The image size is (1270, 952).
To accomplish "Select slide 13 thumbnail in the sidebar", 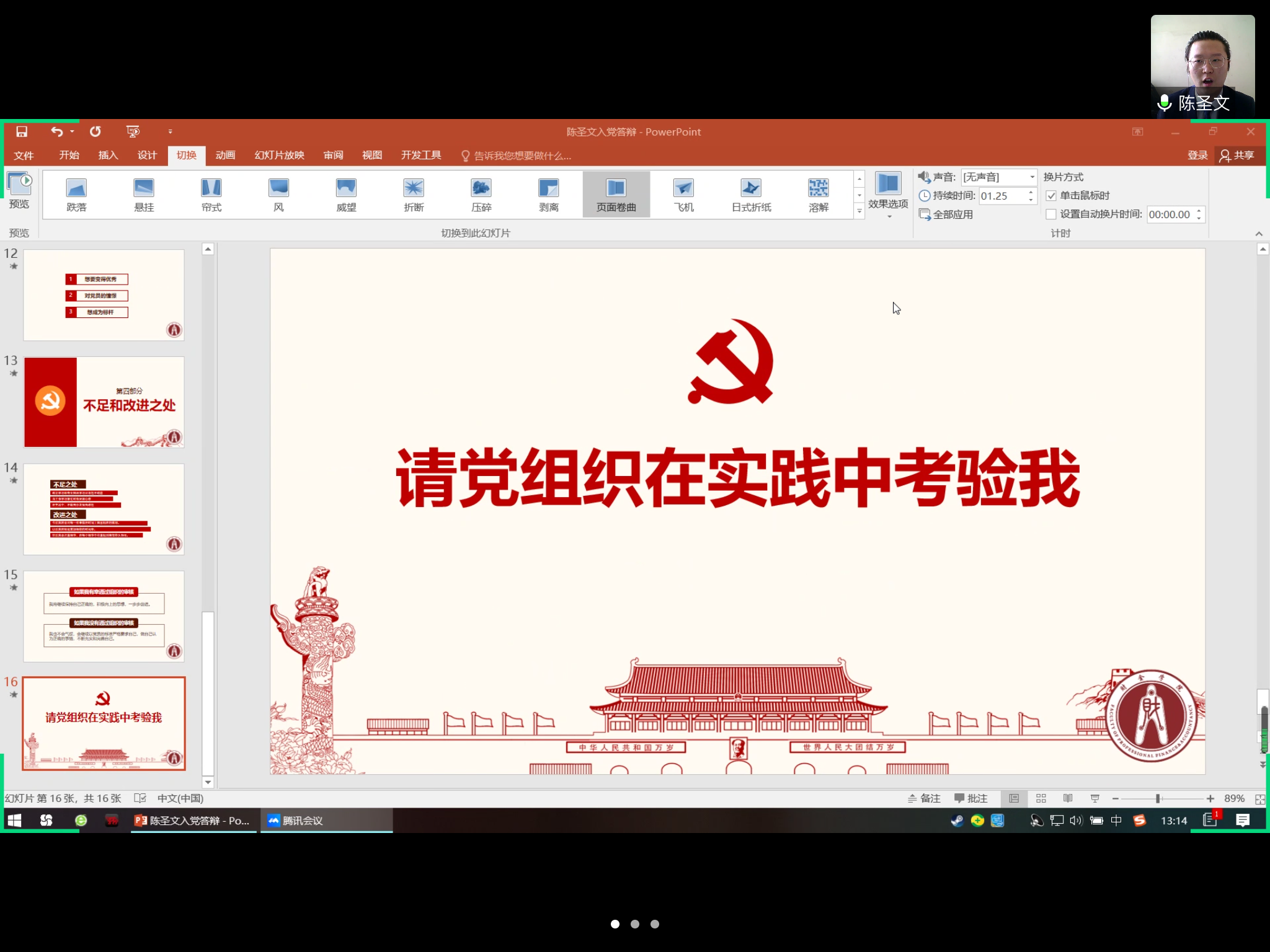I will pos(104,402).
